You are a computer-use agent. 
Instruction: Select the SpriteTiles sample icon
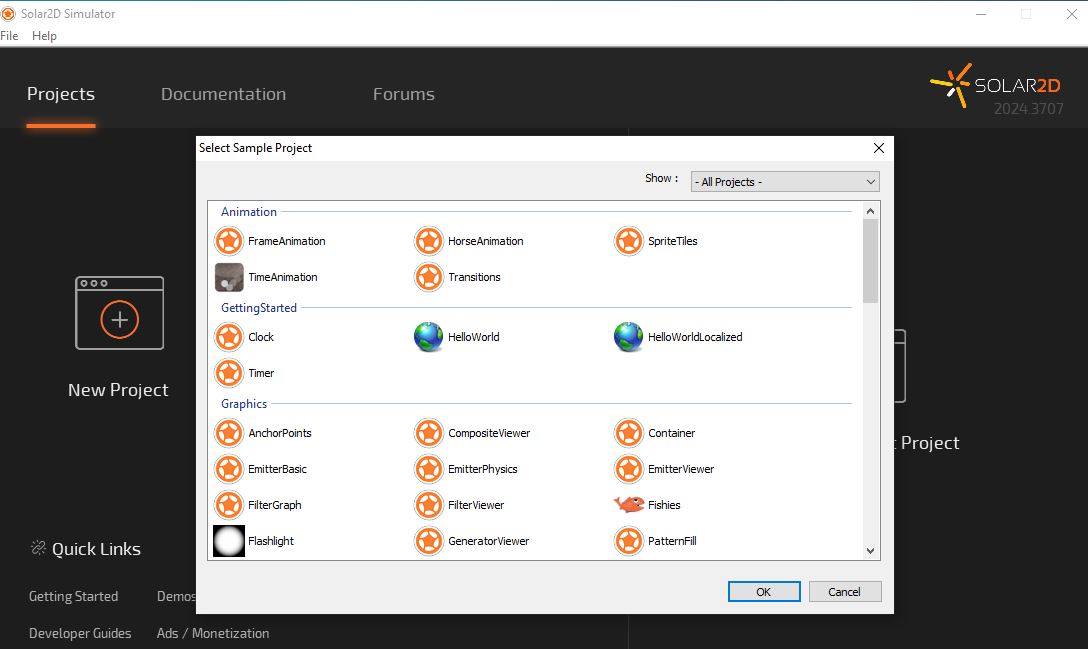pos(629,242)
